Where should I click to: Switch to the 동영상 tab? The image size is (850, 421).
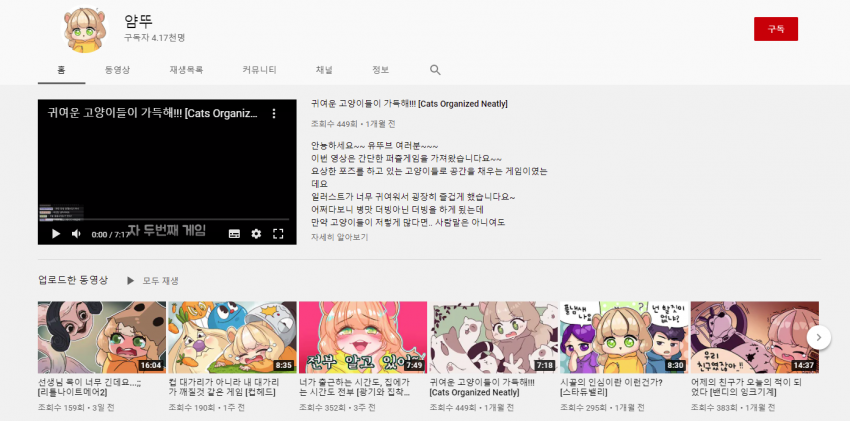pyautogui.click(x=117, y=70)
